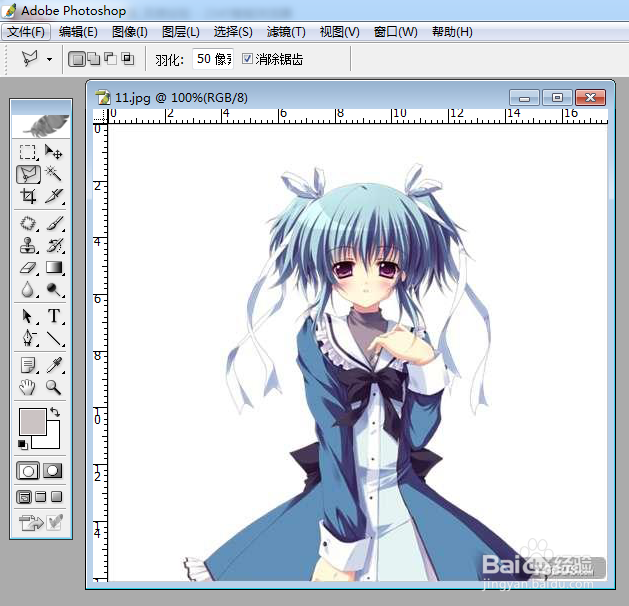The image size is (629, 606).
Task: Open the 图像(I) menu
Action: click(130, 32)
